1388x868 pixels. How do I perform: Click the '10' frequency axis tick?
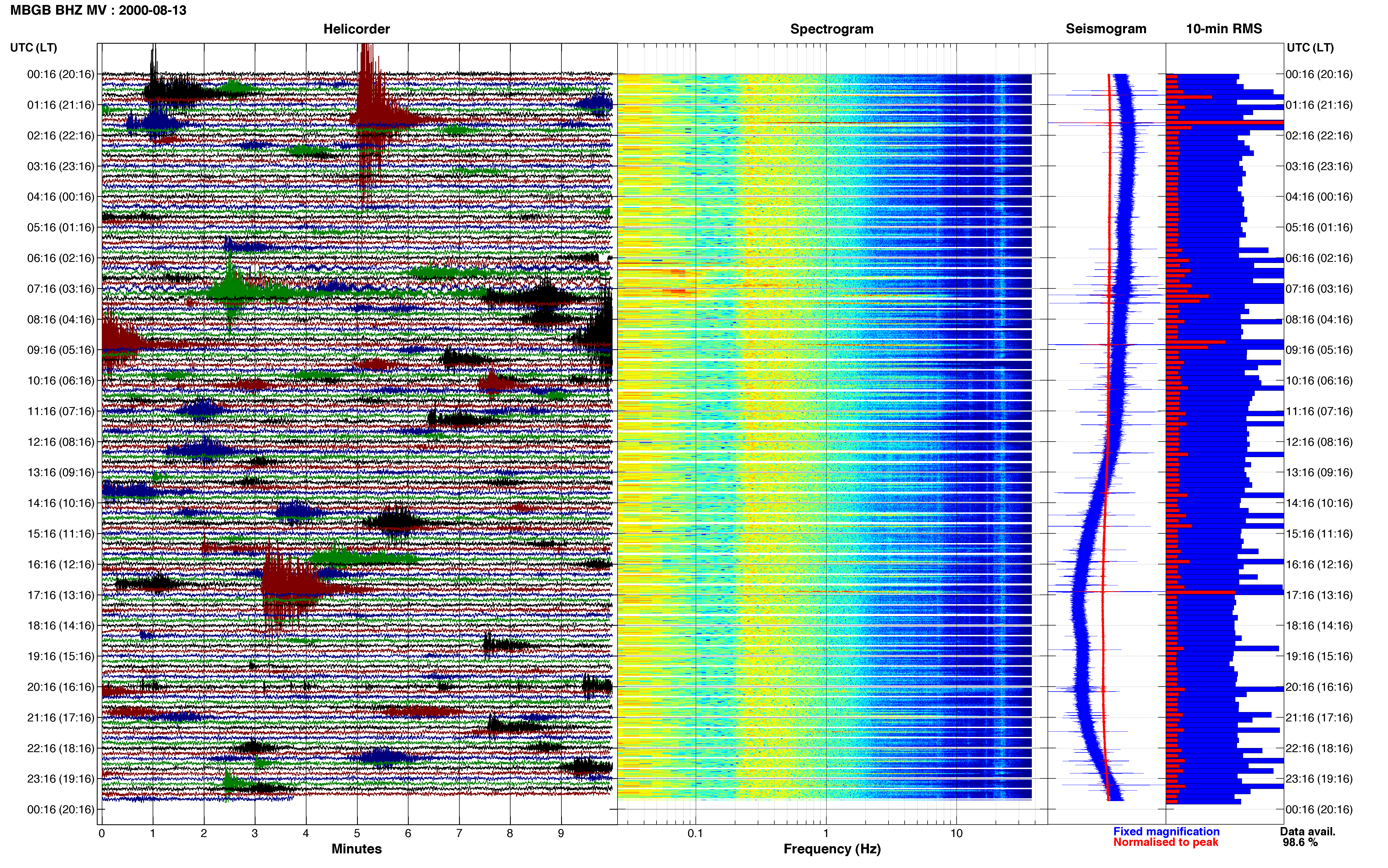click(x=956, y=833)
